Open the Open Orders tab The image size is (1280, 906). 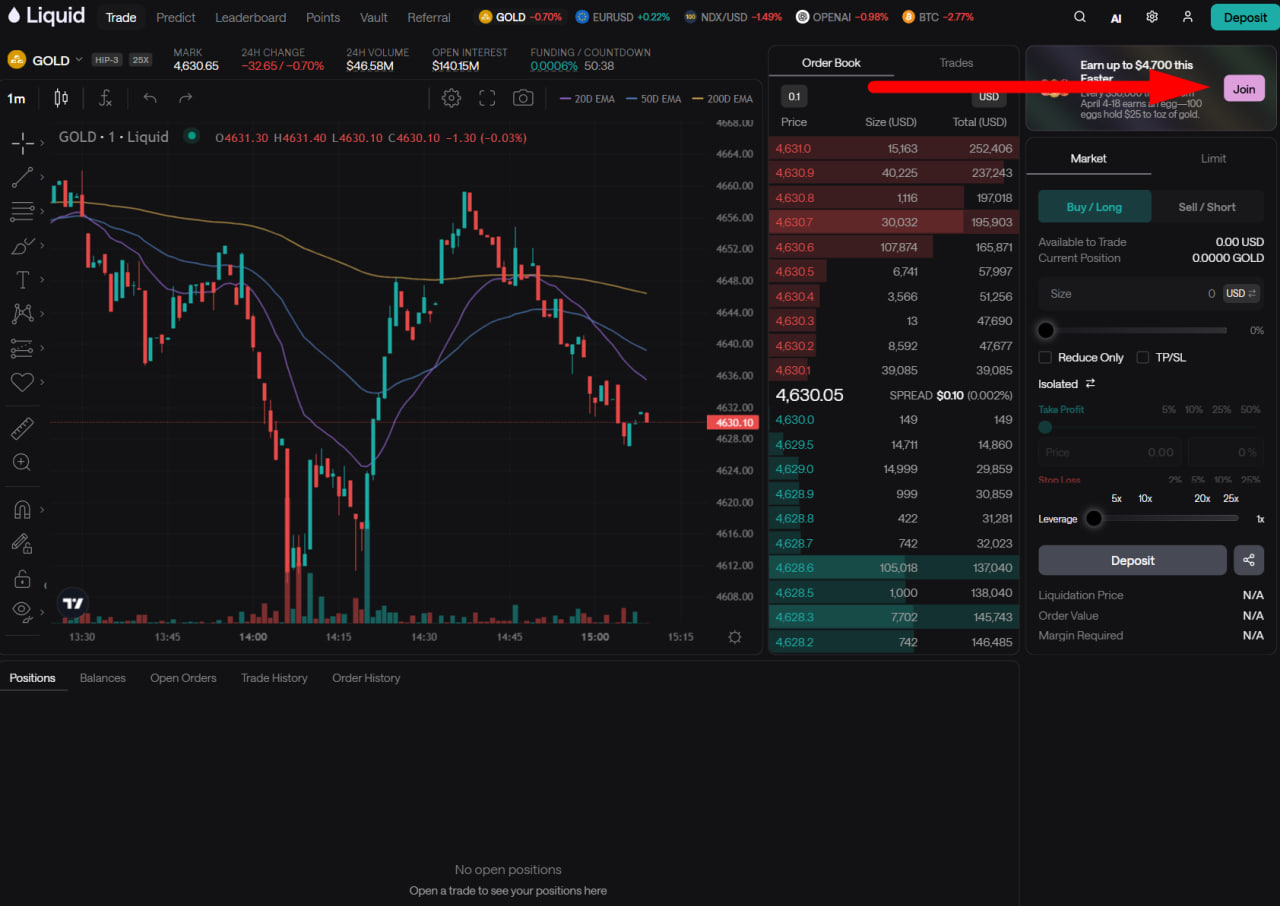pyautogui.click(x=183, y=678)
